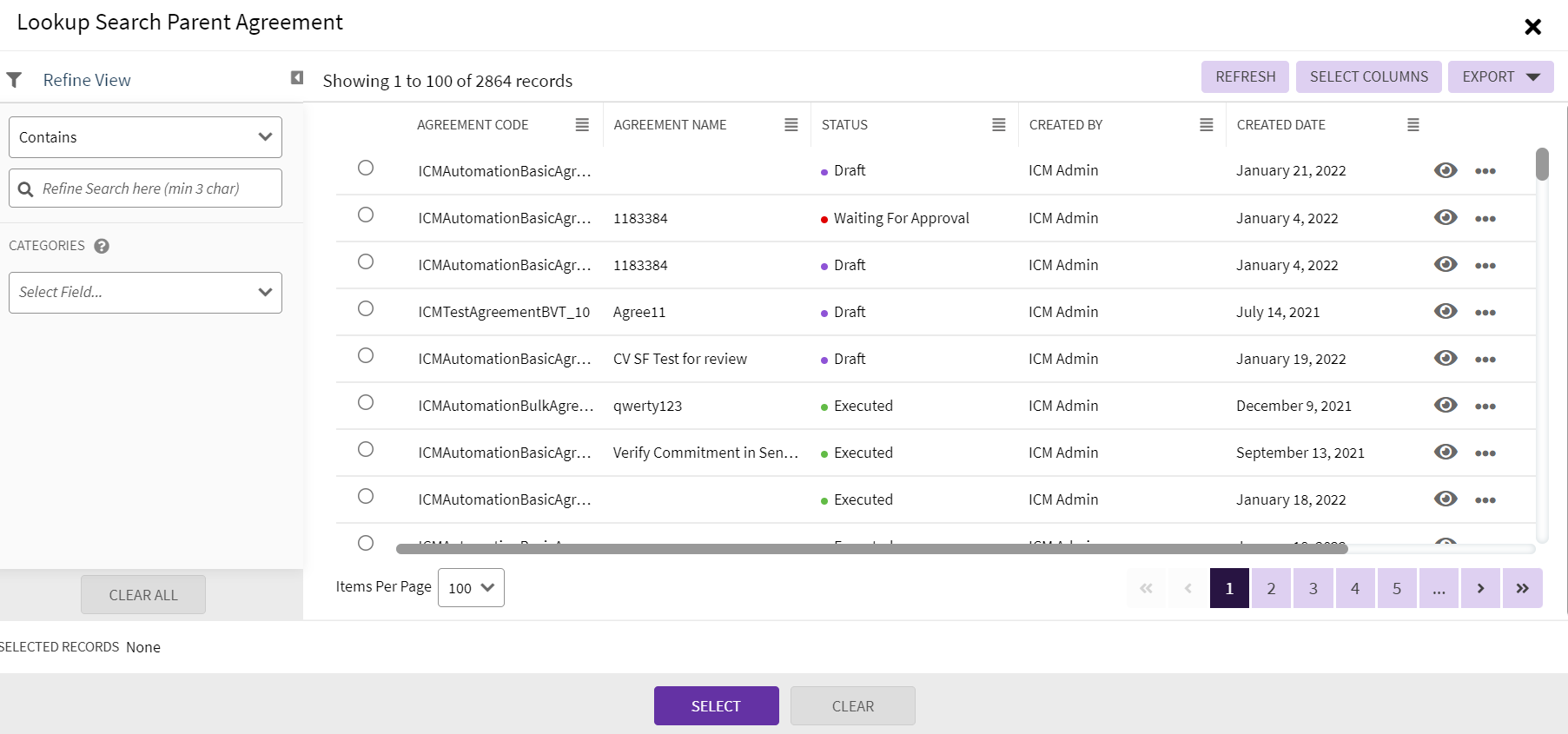Screen dimensions: 1568x734
Task: Click the Refine View filter icon
Action: click(14, 80)
